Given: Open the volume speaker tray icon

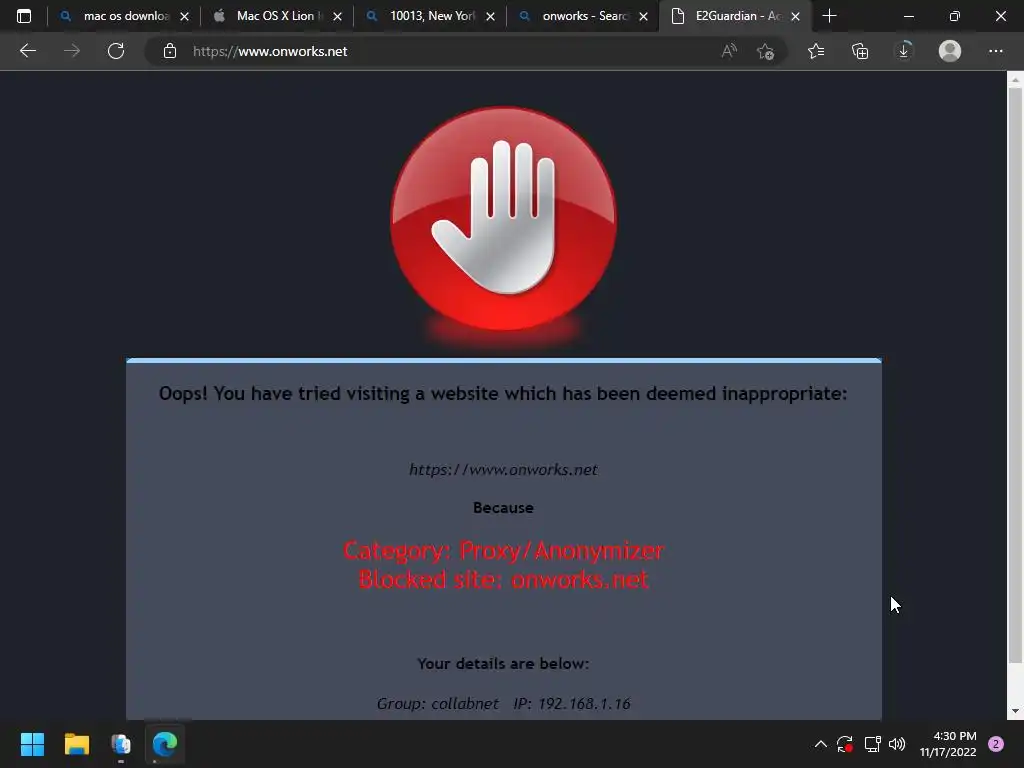Looking at the screenshot, I should (897, 744).
